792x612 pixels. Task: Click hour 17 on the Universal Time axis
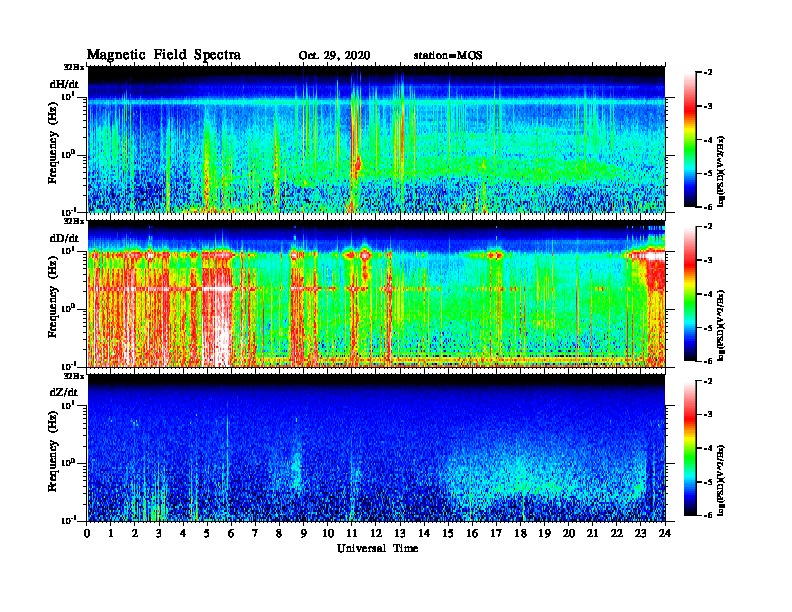tap(497, 534)
